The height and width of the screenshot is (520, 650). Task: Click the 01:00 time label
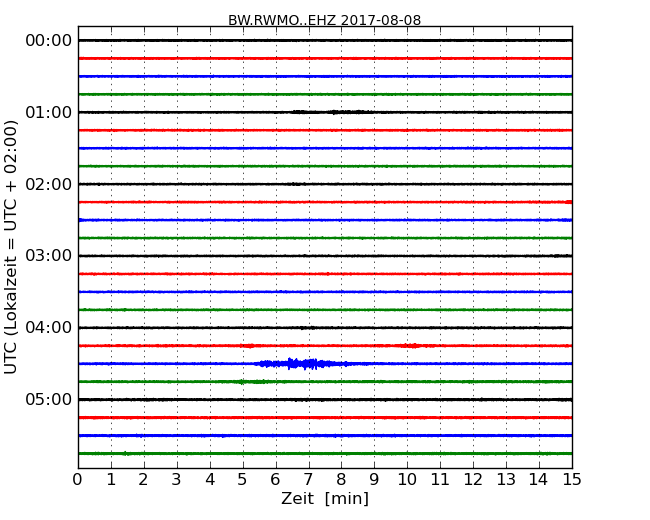pyautogui.click(x=49, y=112)
